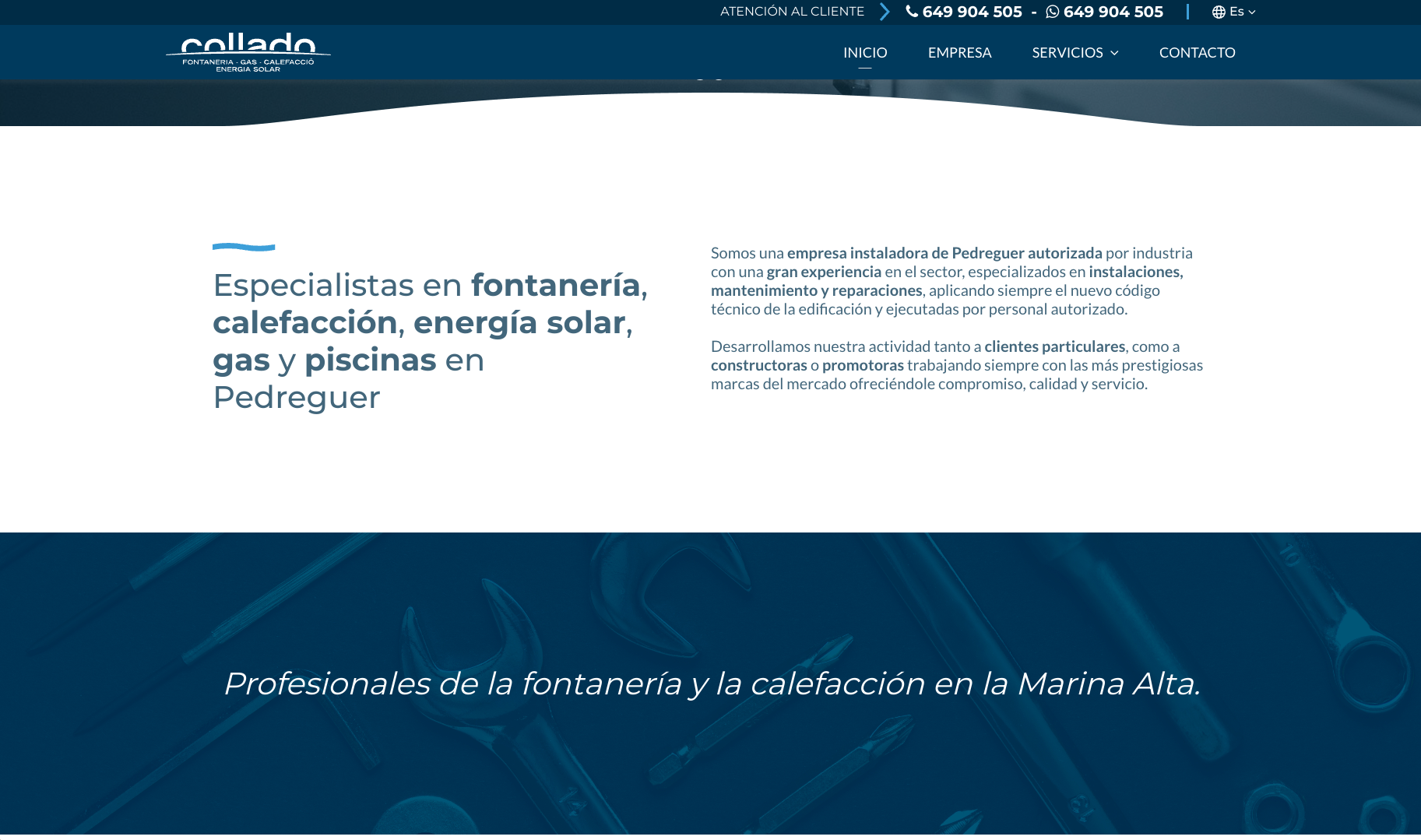This screenshot has height=840, width=1421.
Task: Click the WhatsApp icon in top bar
Action: point(1053,12)
